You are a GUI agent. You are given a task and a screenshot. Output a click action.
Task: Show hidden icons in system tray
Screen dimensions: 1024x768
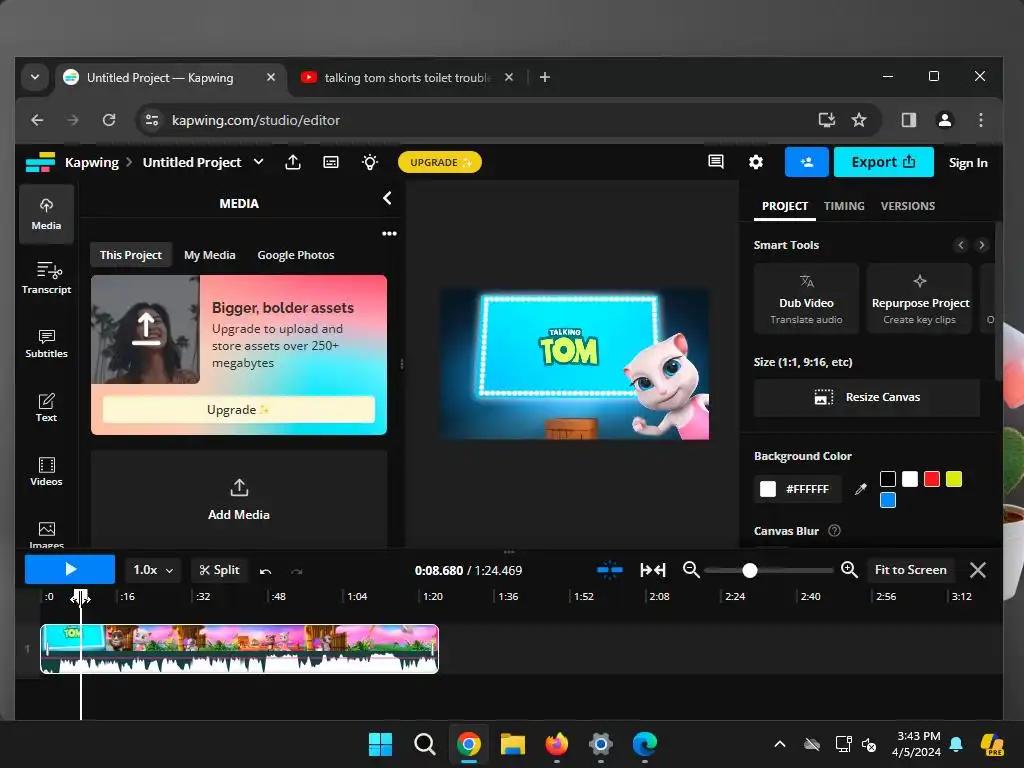(x=780, y=744)
